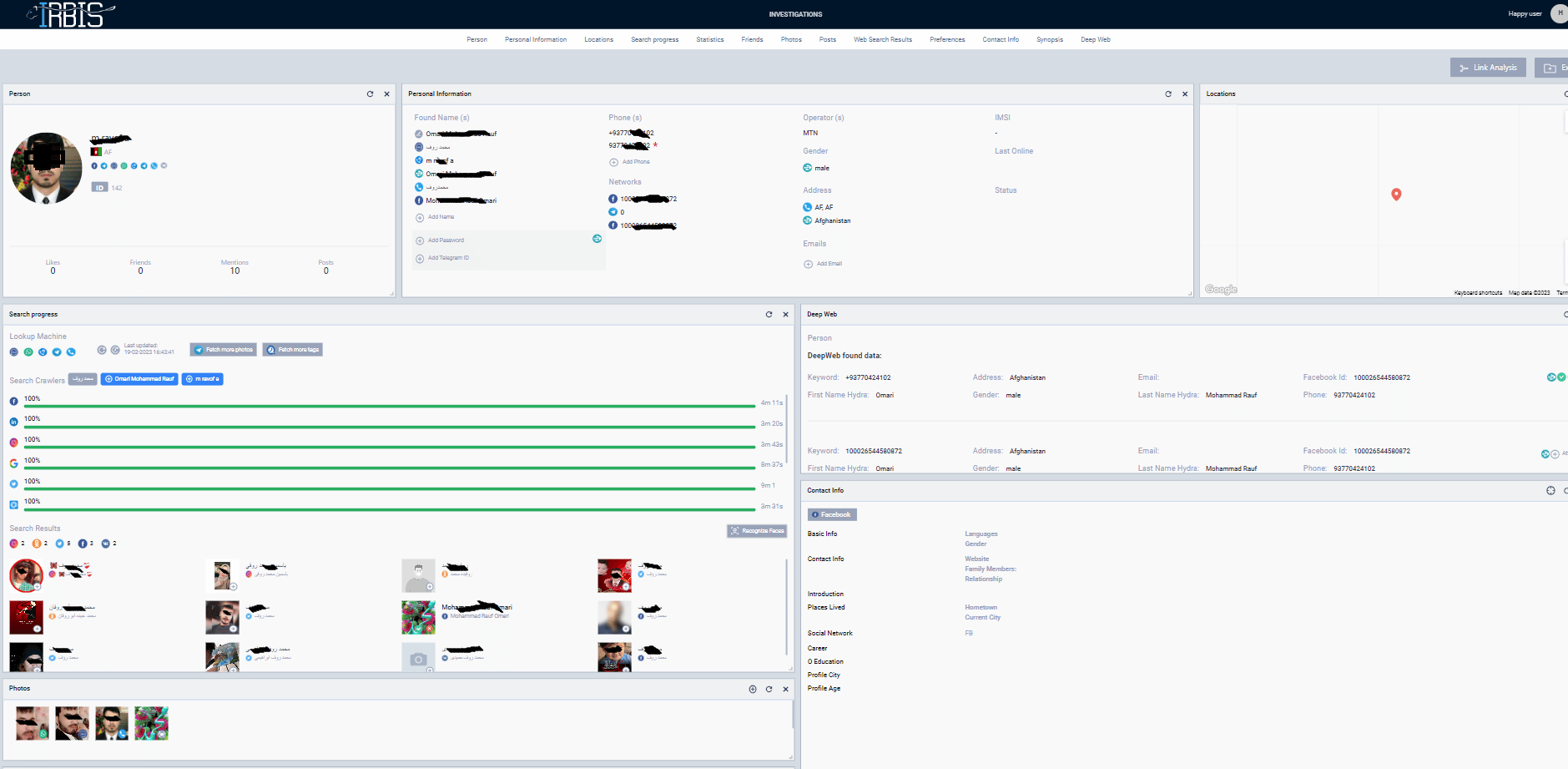The height and width of the screenshot is (769, 1568).
Task: Click the add icon in Photos header
Action: 753,689
